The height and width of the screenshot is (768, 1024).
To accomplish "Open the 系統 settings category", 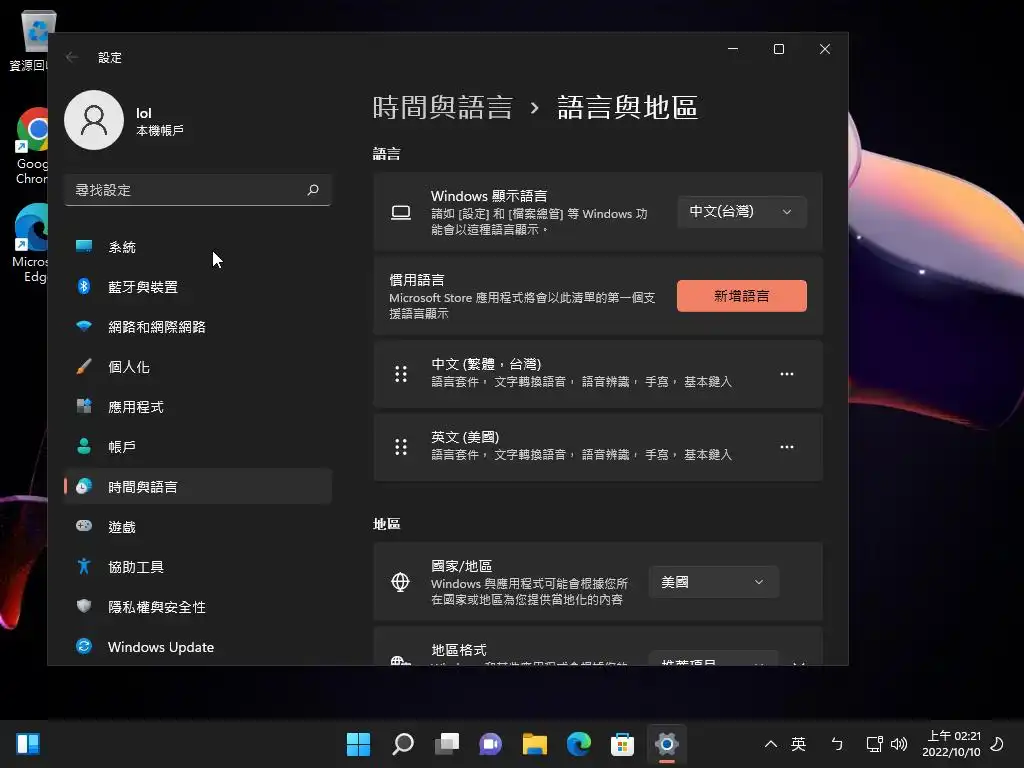I will click(198, 247).
